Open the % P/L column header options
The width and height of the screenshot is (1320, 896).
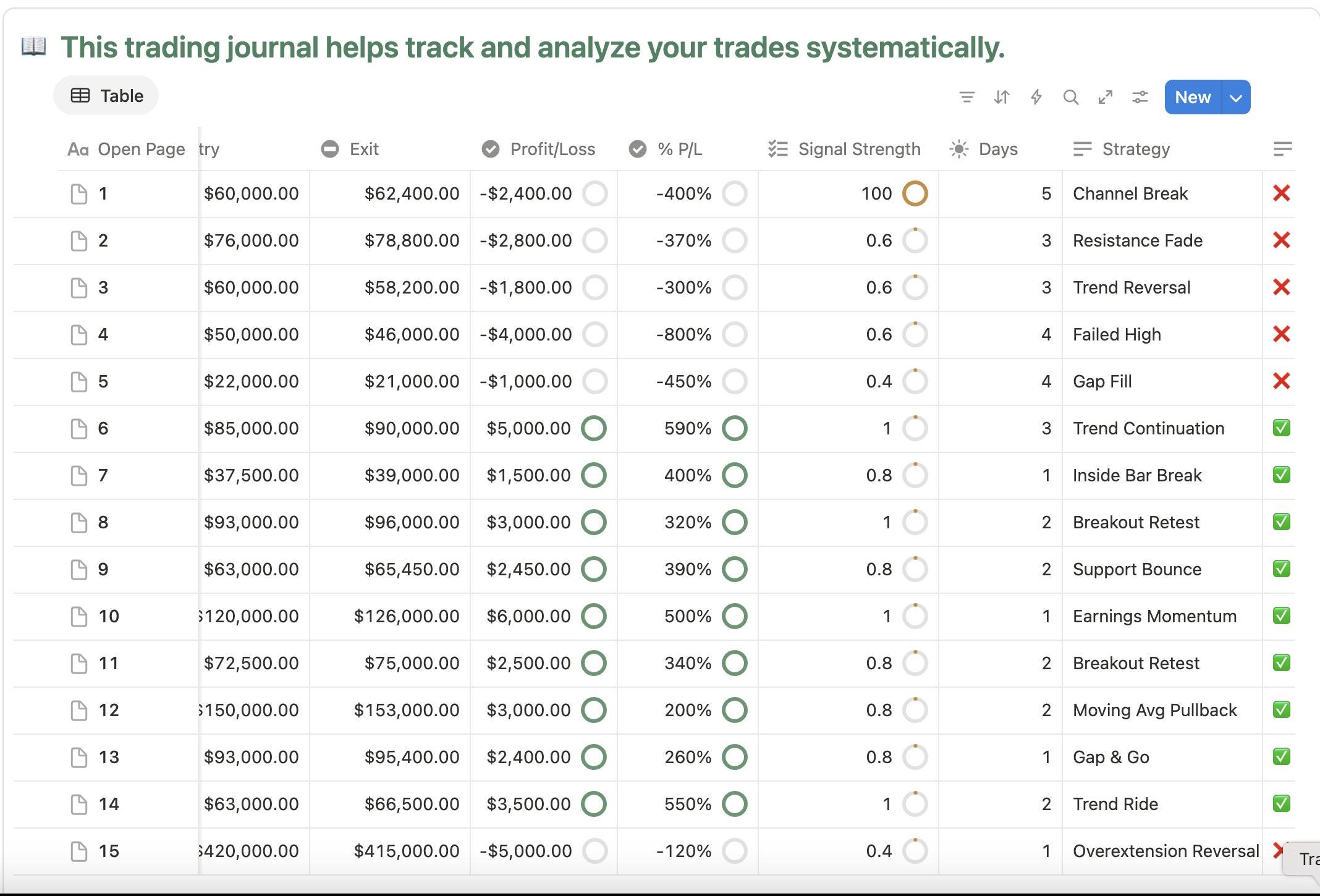tap(680, 148)
